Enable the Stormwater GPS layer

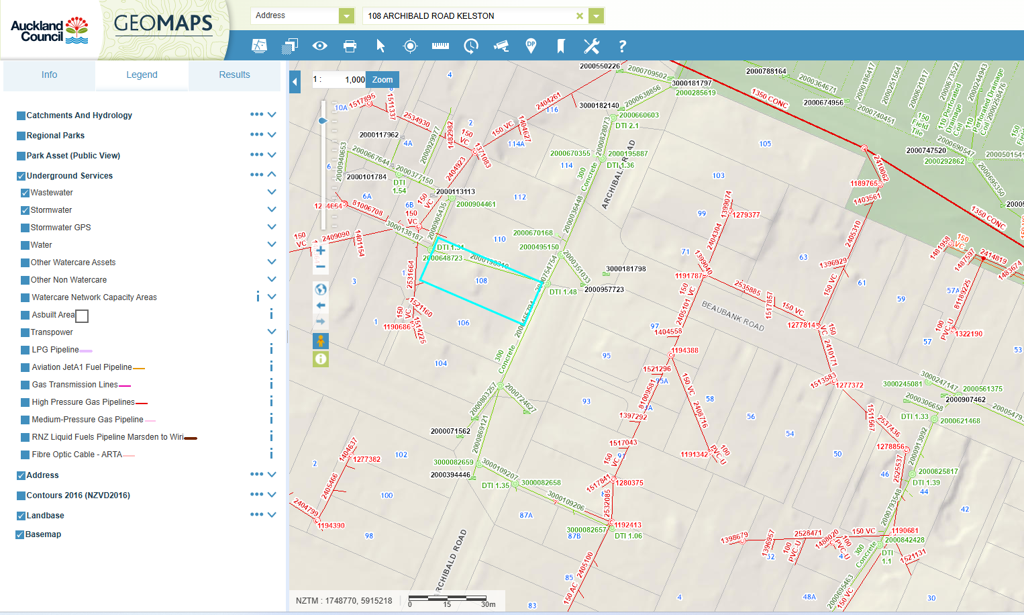tap(25, 228)
